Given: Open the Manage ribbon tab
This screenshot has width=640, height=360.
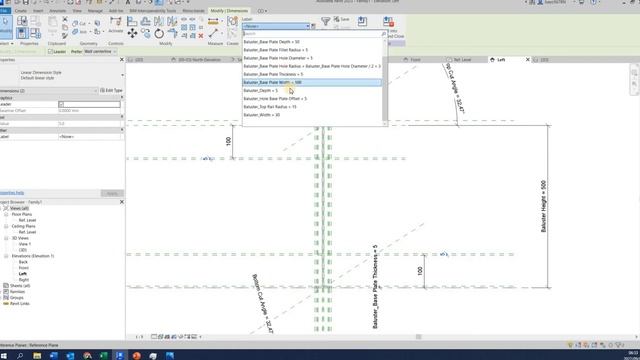Looking at the screenshot, I should point(95,11).
